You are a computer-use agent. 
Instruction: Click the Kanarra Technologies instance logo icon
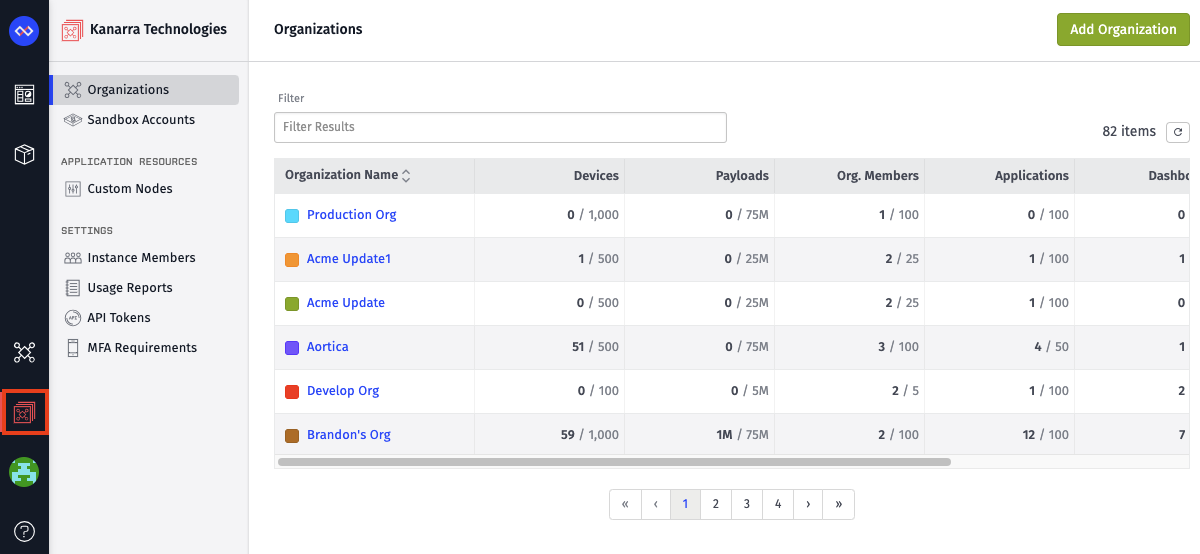72,31
